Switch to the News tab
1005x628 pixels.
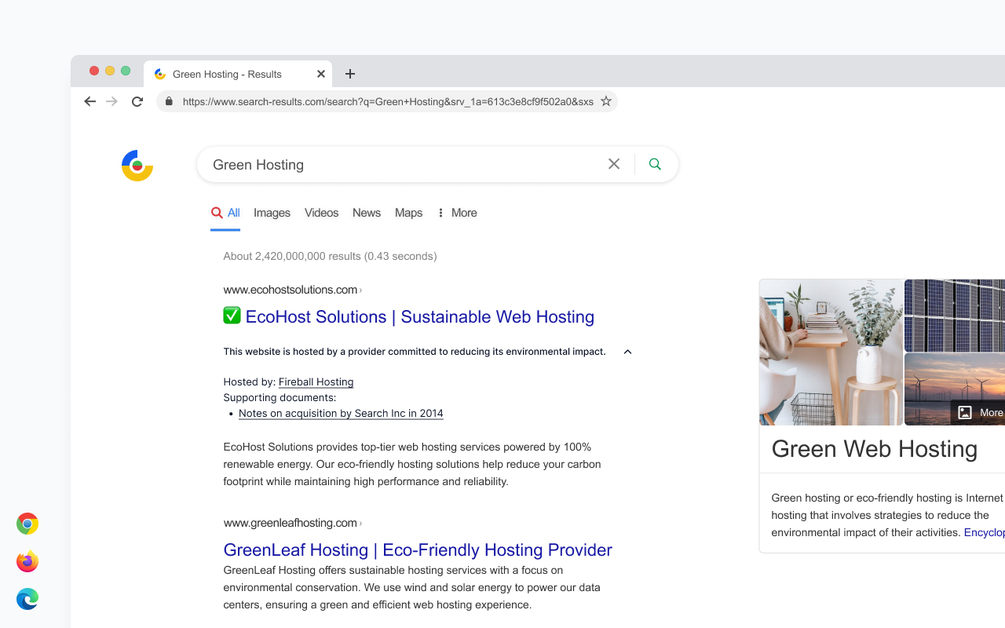pos(367,213)
